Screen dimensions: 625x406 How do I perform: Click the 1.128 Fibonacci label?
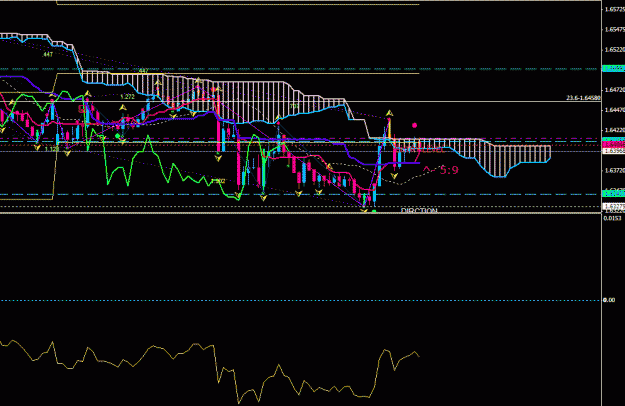point(52,149)
